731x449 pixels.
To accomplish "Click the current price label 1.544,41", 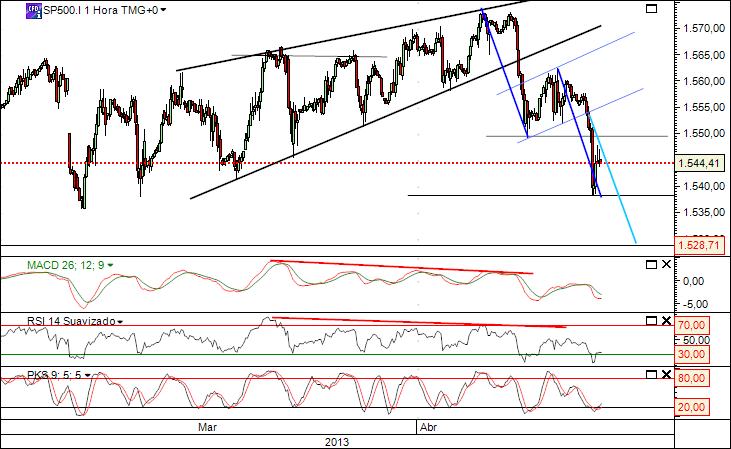I will [x=699, y=164].
